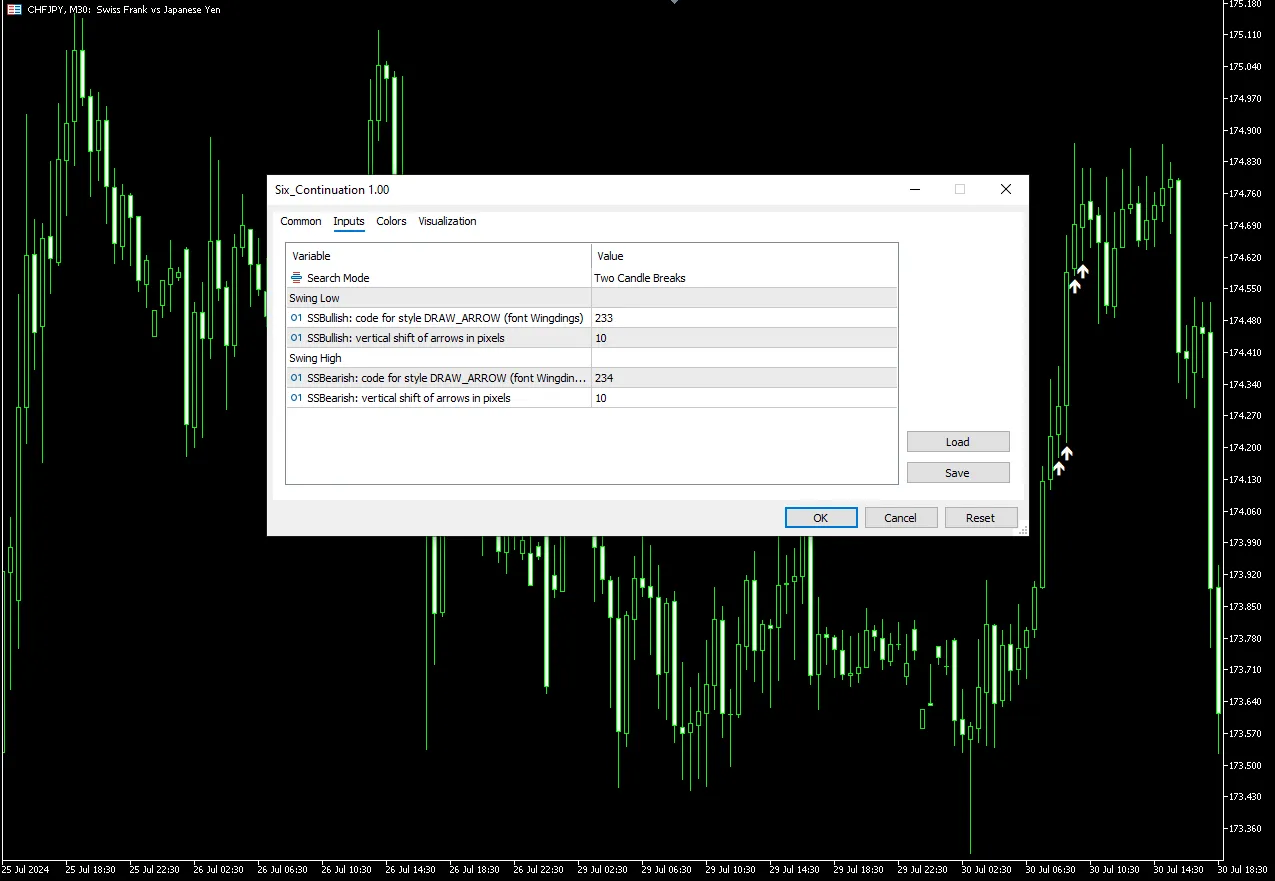The width and height of the screenshot is (1275, 881).
Task: Go to the Visualization tab
Action: pyautogui.click(x=447, y=221)
